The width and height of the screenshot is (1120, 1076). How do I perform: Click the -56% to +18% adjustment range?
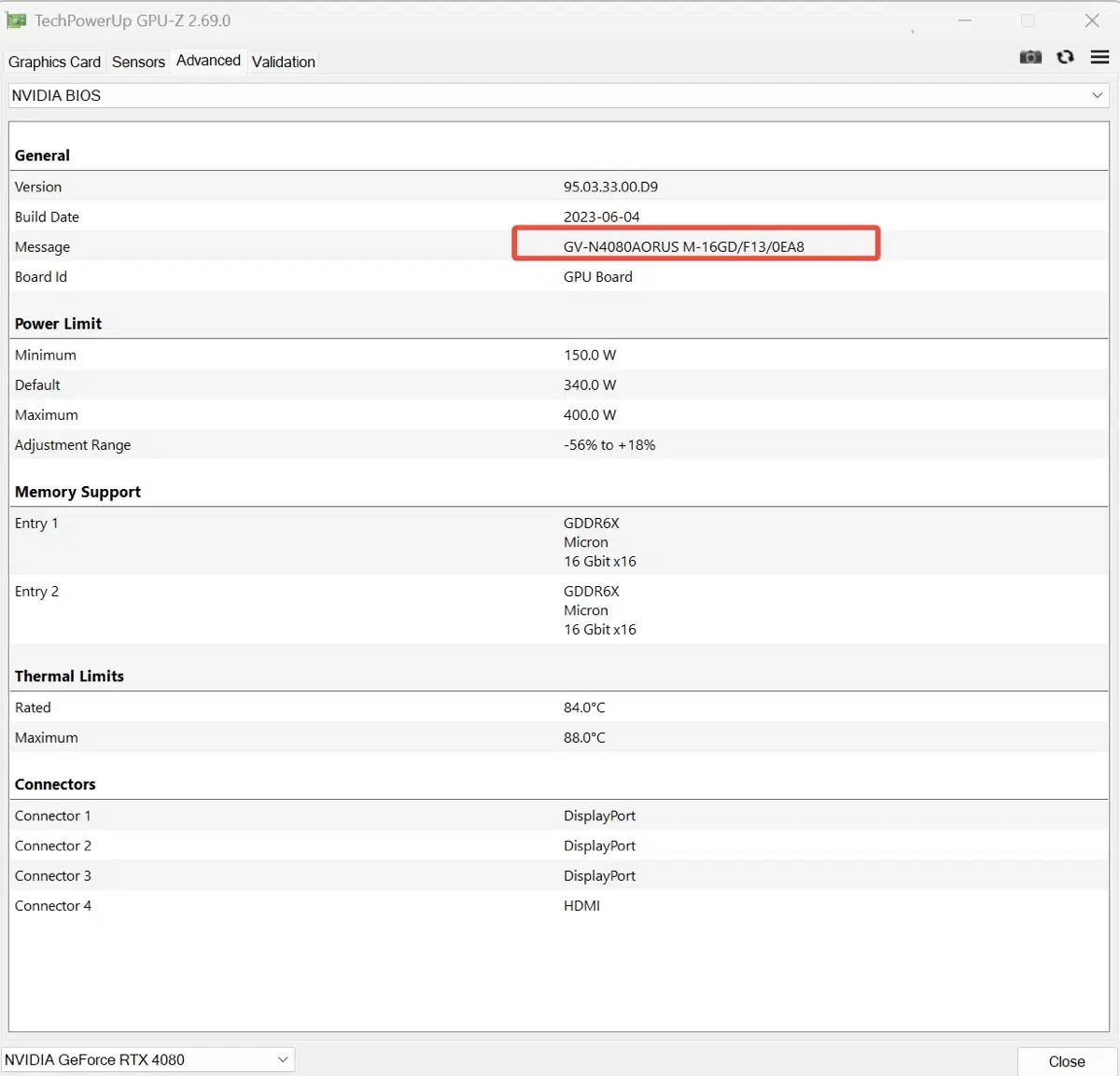pos(609,444)
